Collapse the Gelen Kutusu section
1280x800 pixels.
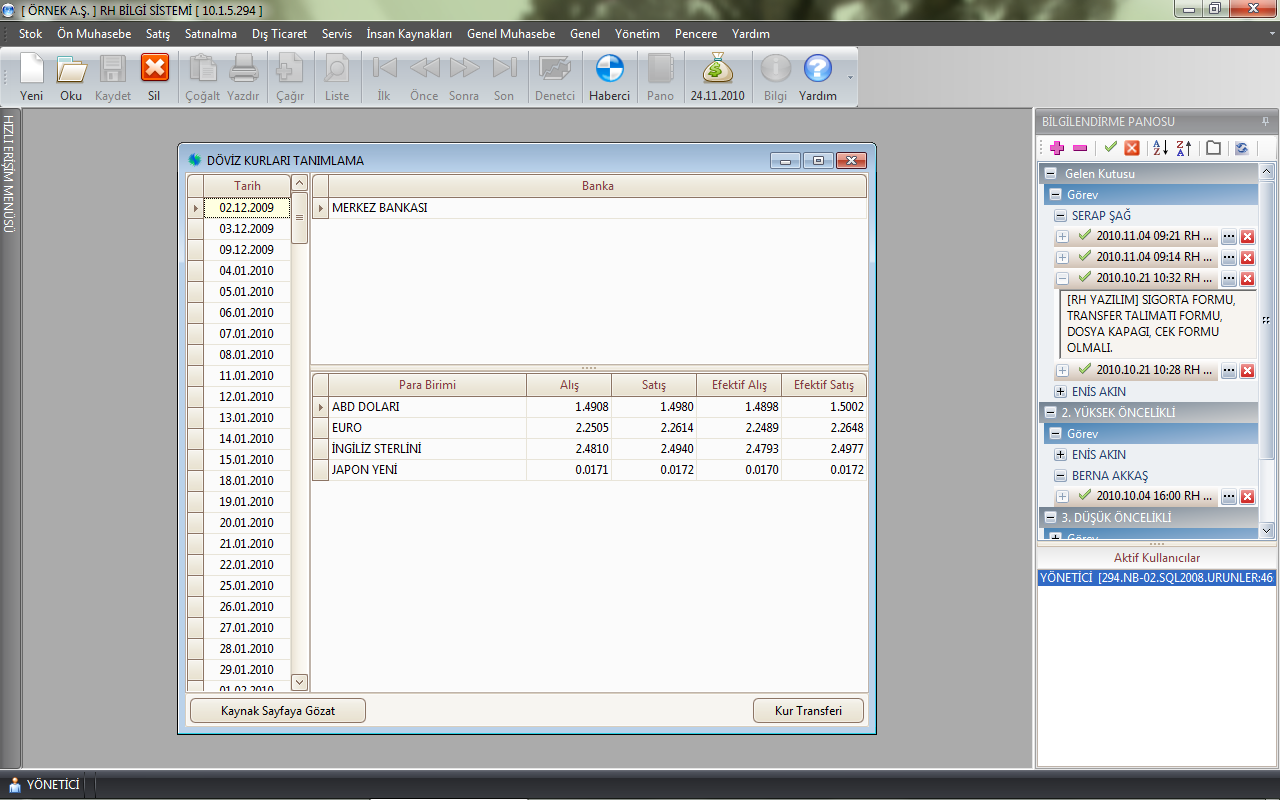pos(1051,174)
